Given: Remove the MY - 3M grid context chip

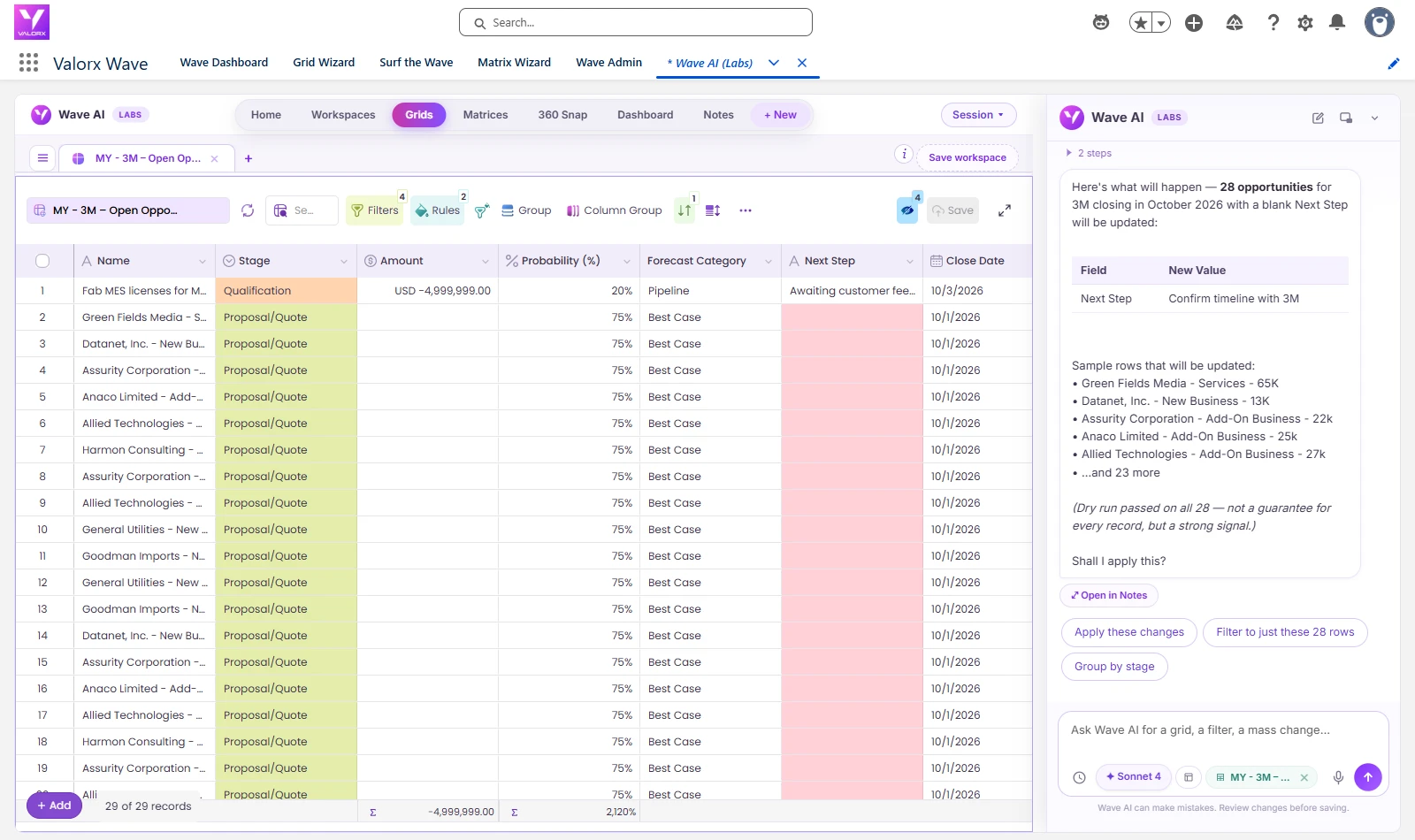Looking at the screenshot, I should click(1304, 778).
